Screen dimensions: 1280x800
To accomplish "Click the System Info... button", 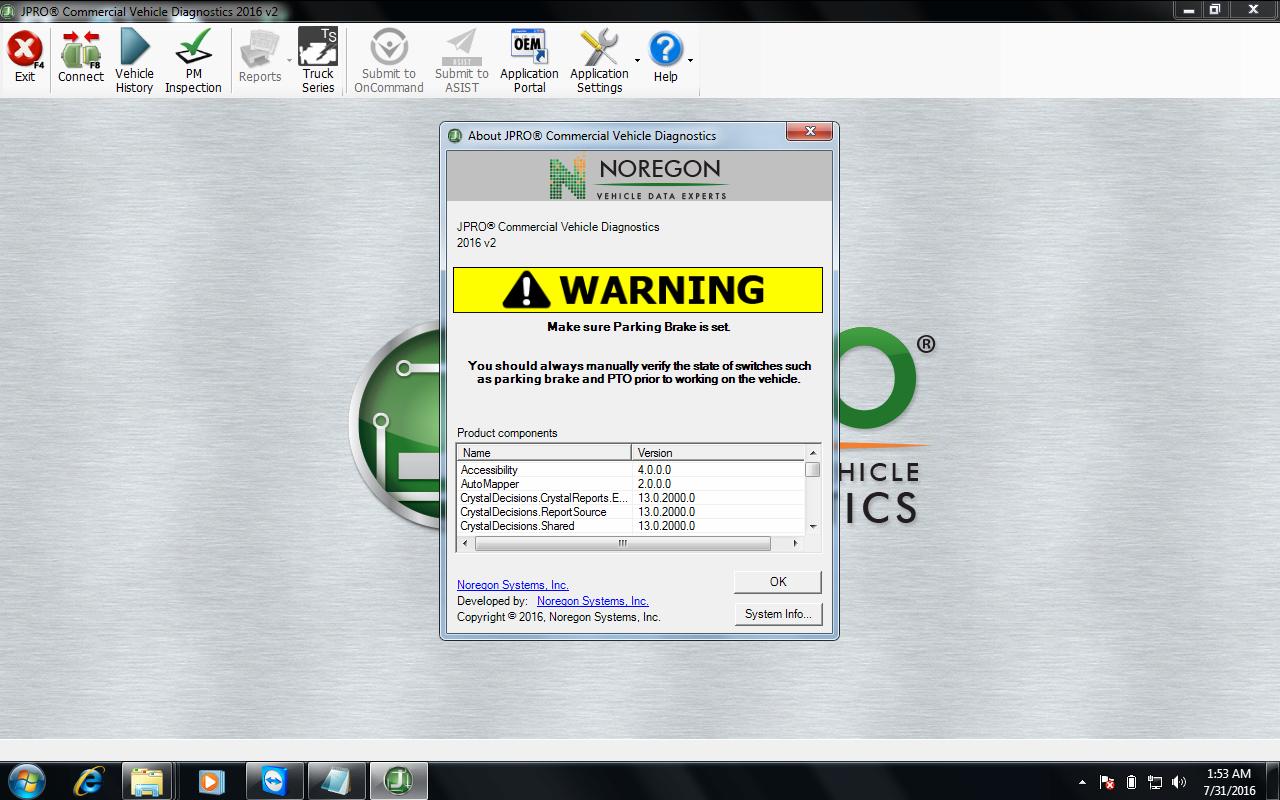I will tap(778, 614).
